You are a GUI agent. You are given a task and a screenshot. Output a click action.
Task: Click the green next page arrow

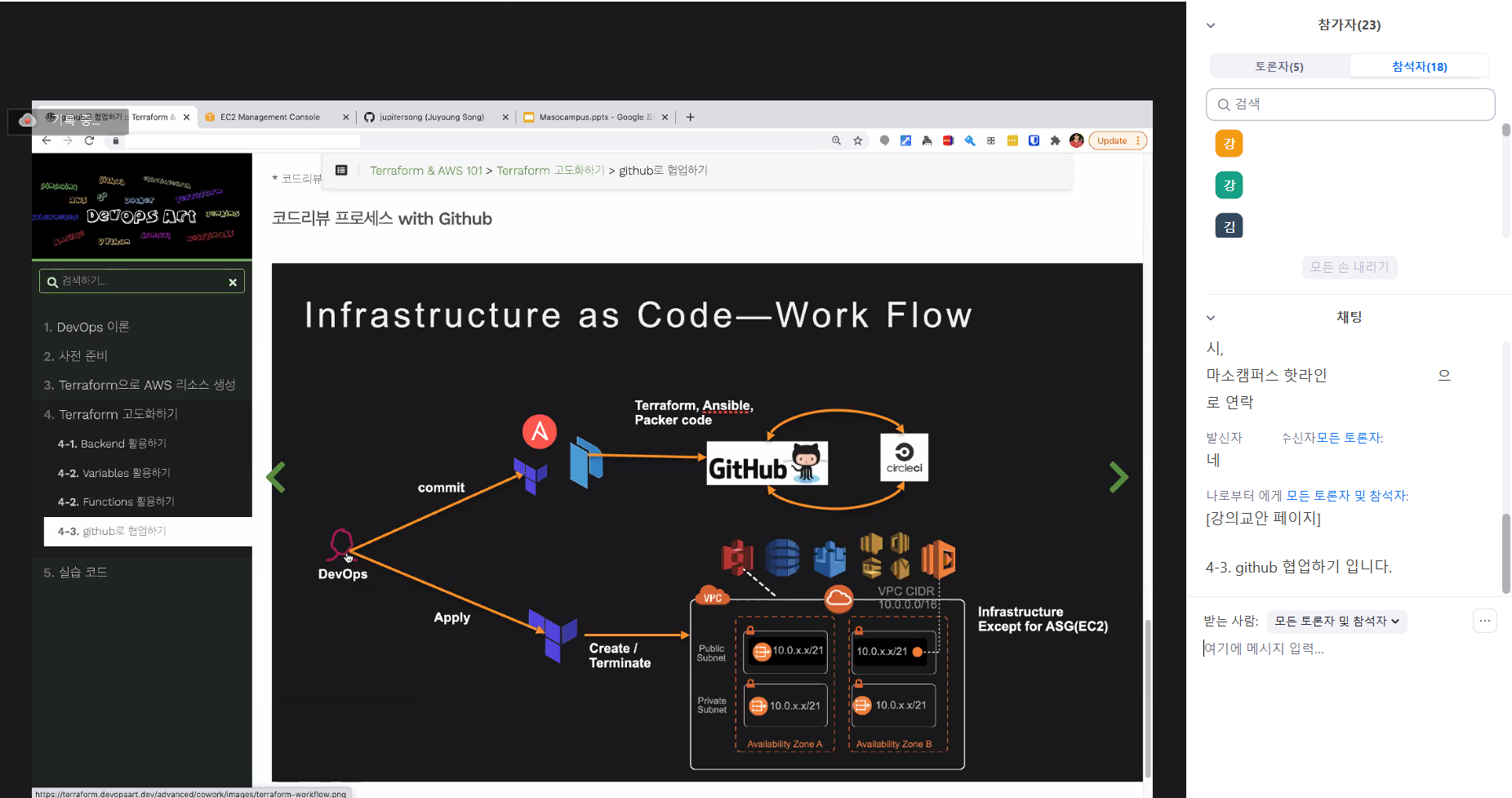click(x=1118, y=477)
